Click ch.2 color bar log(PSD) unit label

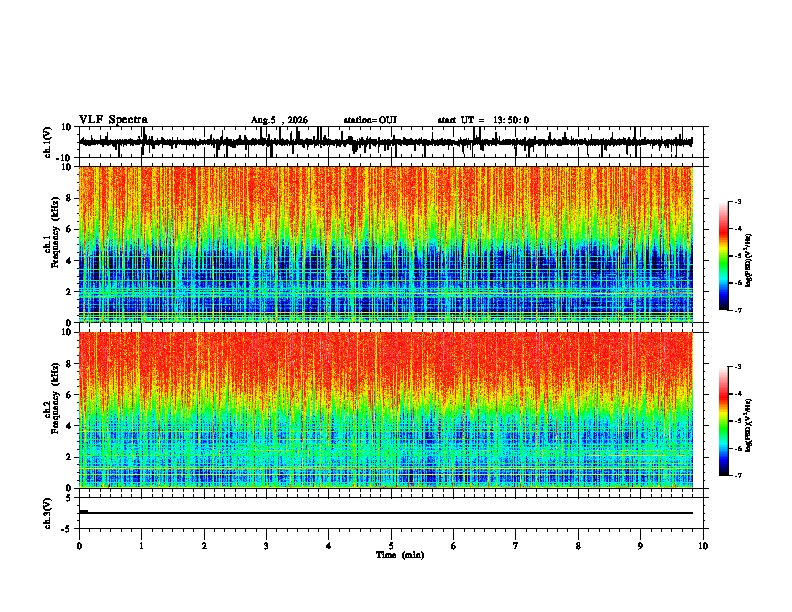[748, 426]
